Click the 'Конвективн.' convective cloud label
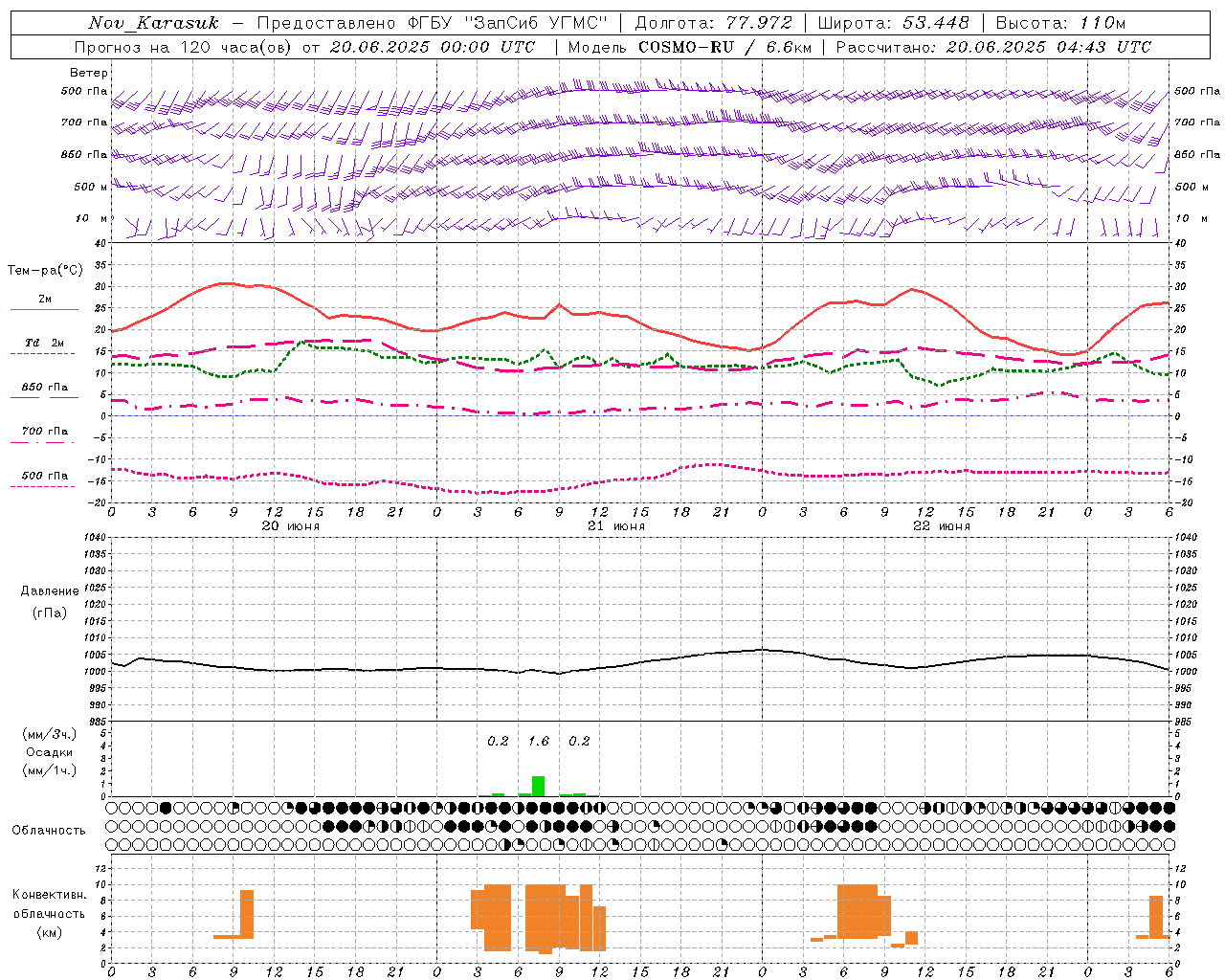The height and width of the screenshot is (980, 1225). coord(50,895)
